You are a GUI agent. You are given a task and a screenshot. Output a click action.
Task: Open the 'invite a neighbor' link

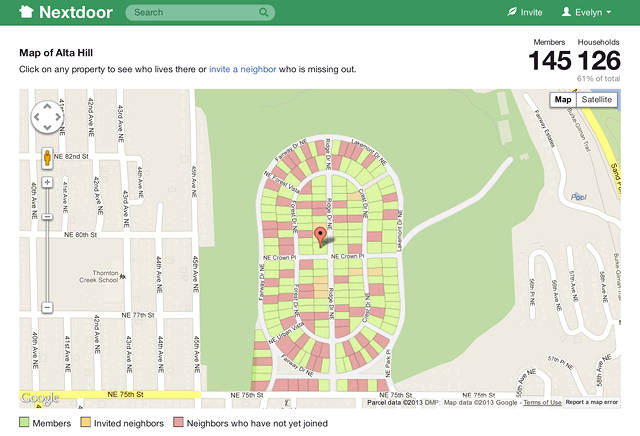pos(242,69)
